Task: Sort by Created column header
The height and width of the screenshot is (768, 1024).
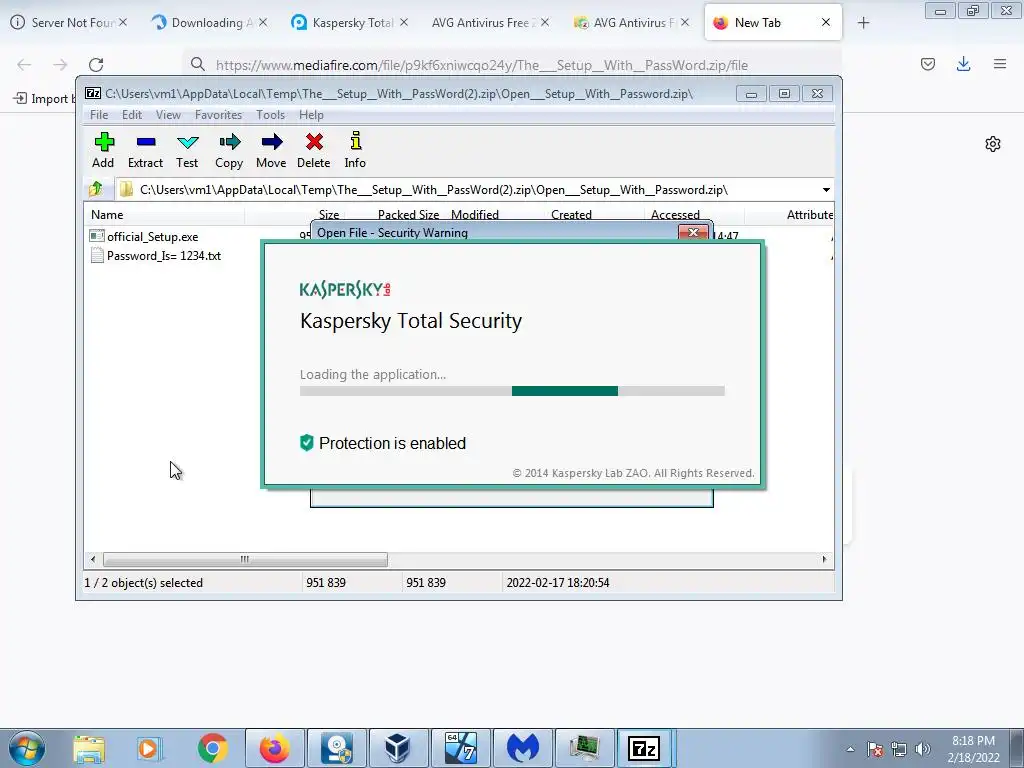Action: coord(571,215)
